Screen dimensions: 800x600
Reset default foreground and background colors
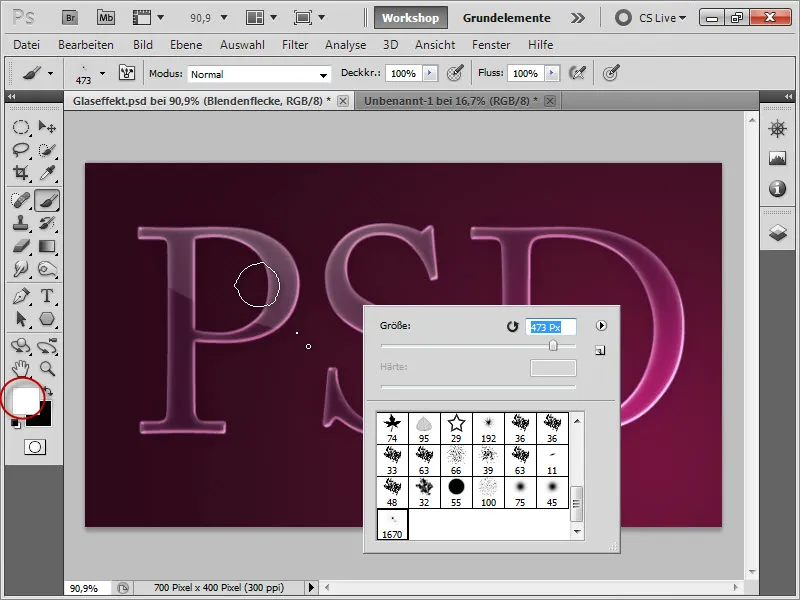pyautogui.click(x=16, y=423)
